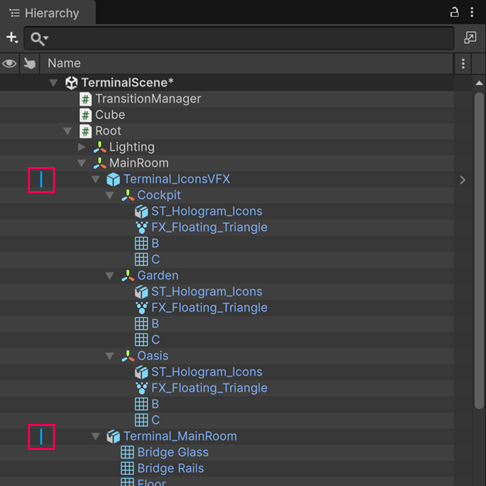Expand the Lighting object arrow

click(82, 147)
